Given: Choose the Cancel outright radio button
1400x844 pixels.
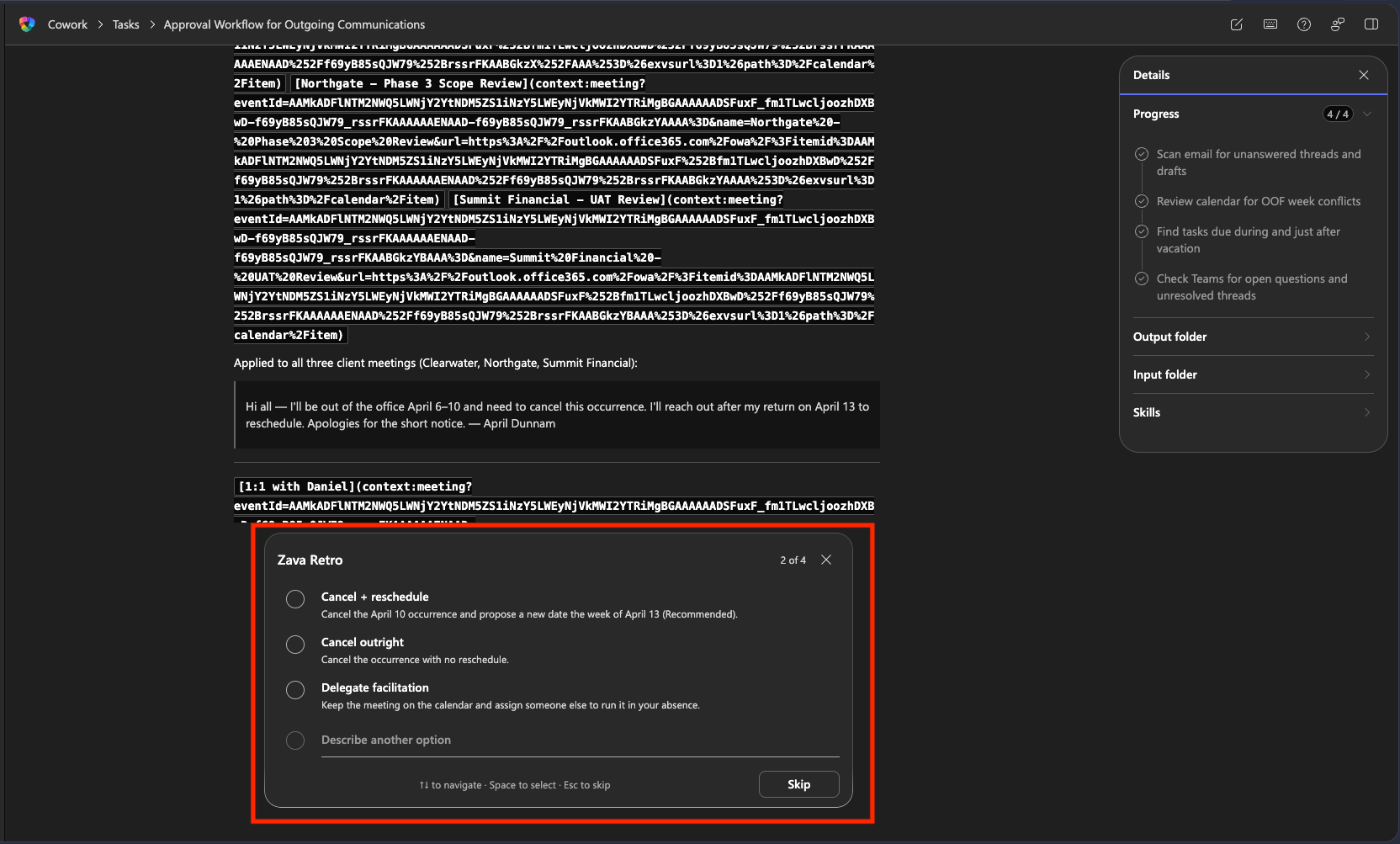Looking at the screenshot, I should [x=295, y=645].
